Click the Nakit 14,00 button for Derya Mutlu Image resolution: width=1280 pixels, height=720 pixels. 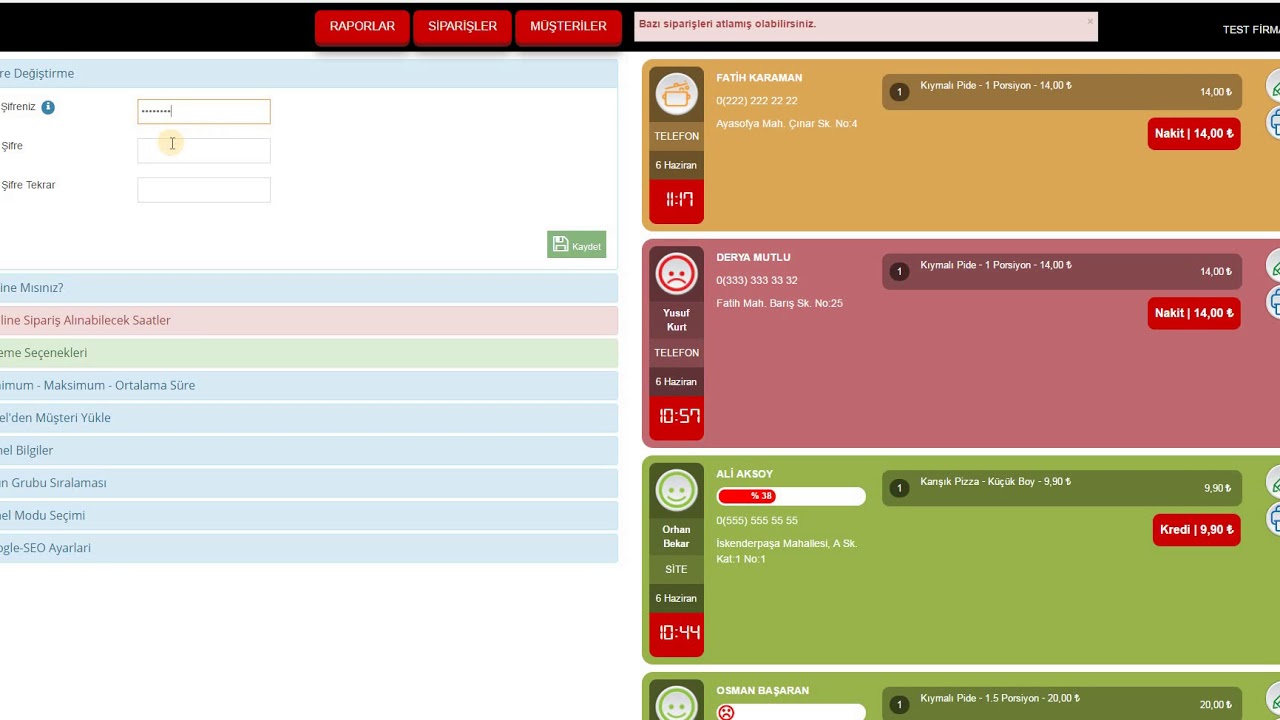1194,313
